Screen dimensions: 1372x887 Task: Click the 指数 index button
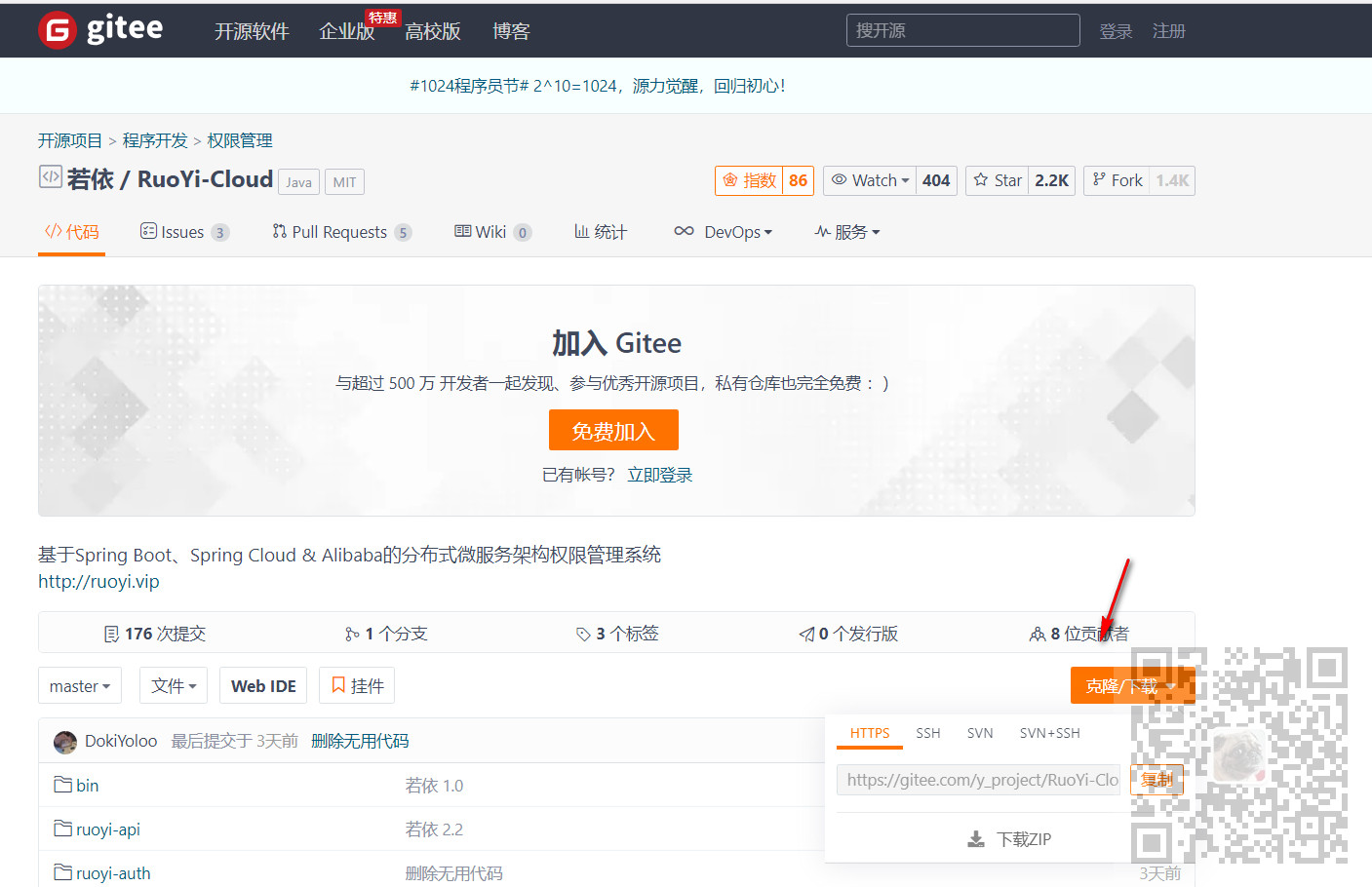coord(749,180)
